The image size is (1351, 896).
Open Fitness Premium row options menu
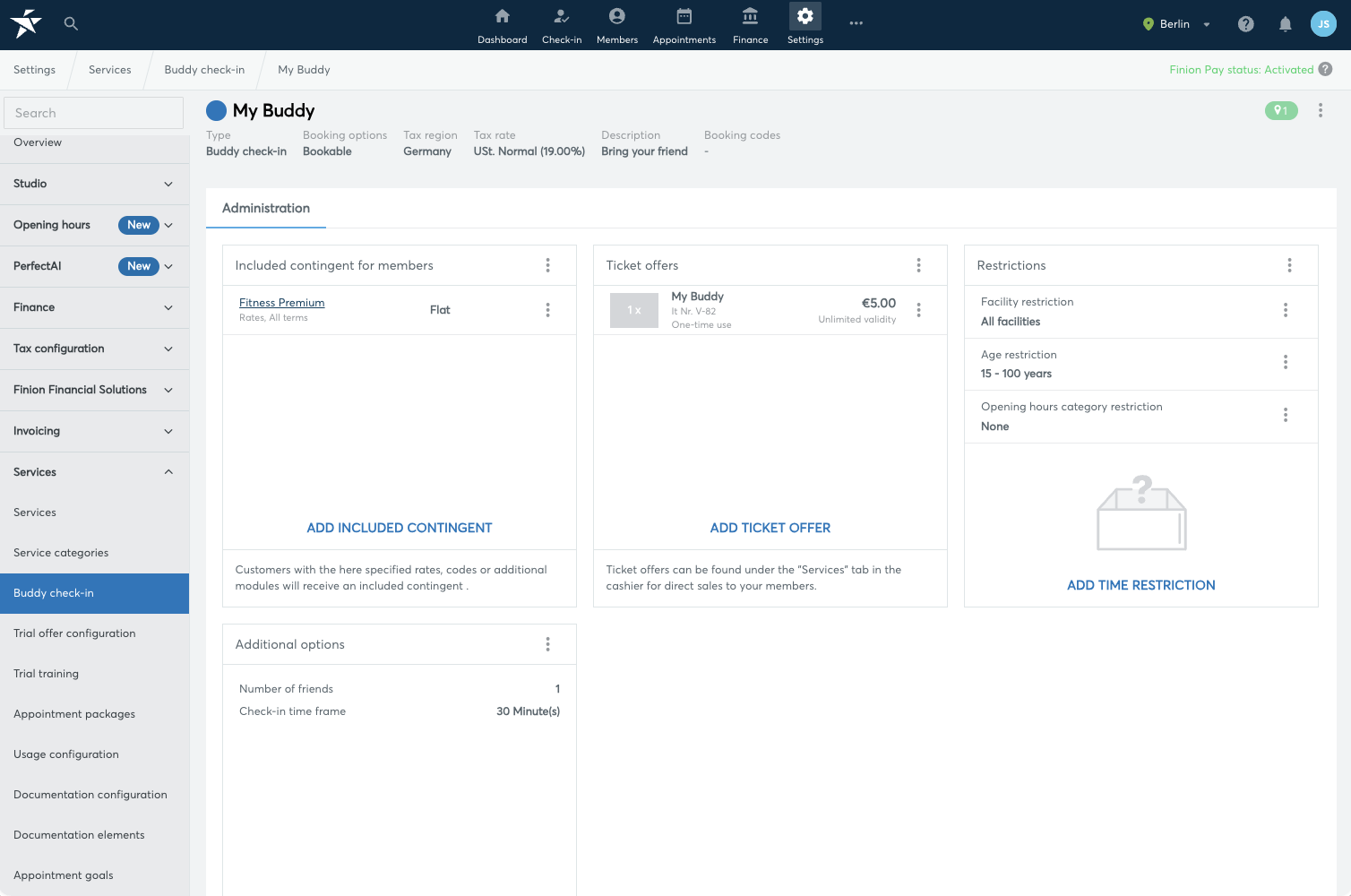click(548, 310)
